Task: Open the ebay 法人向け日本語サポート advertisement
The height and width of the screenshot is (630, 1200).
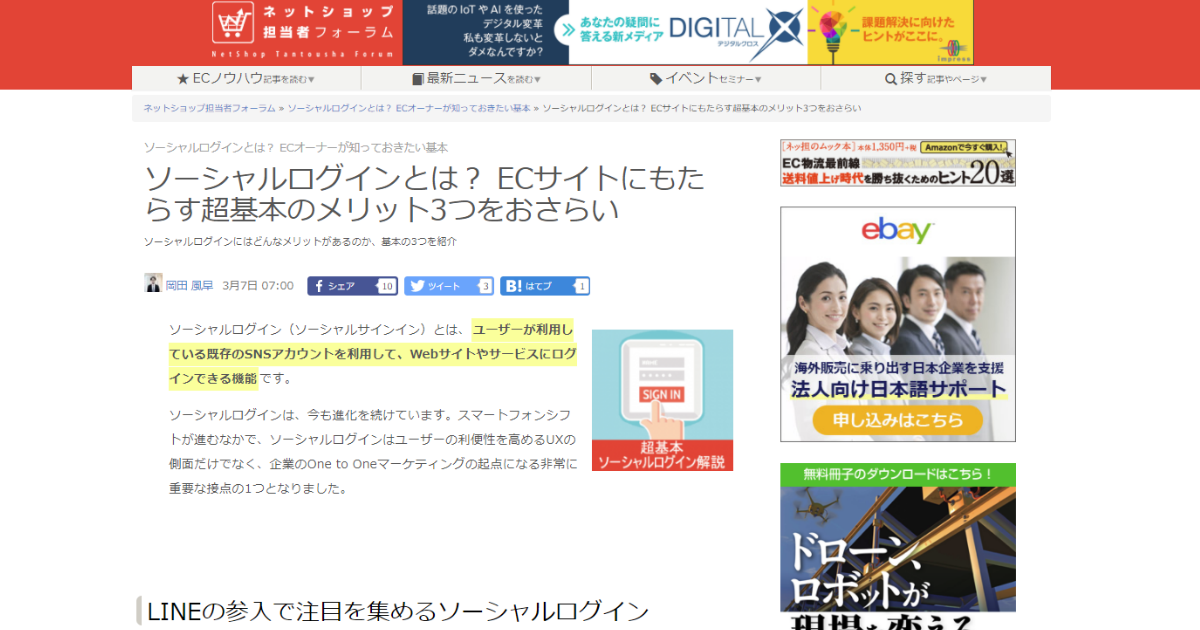Action: [x=898, y=324]
